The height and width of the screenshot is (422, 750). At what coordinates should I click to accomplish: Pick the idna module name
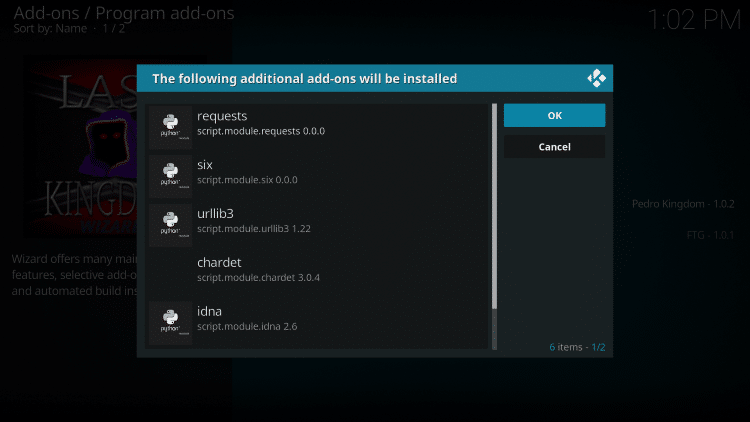pyautogui.click(x=209, y=311)
